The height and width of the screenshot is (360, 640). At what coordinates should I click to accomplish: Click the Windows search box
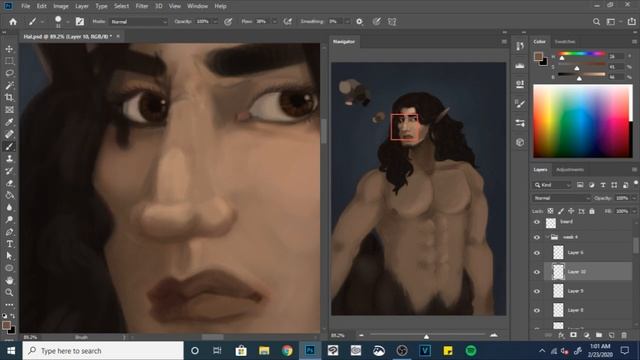click(x=103, y=351)
